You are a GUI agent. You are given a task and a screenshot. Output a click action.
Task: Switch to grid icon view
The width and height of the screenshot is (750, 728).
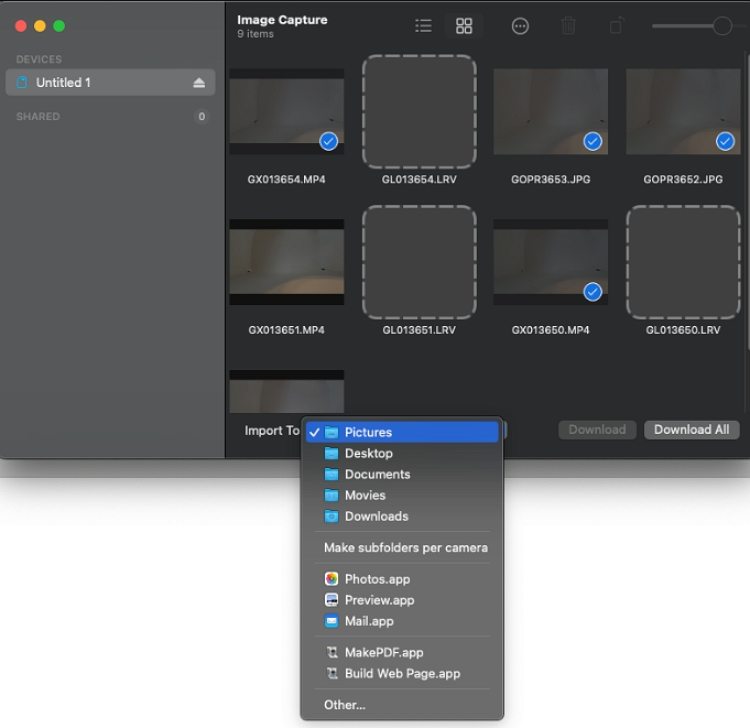coord(463,26)
